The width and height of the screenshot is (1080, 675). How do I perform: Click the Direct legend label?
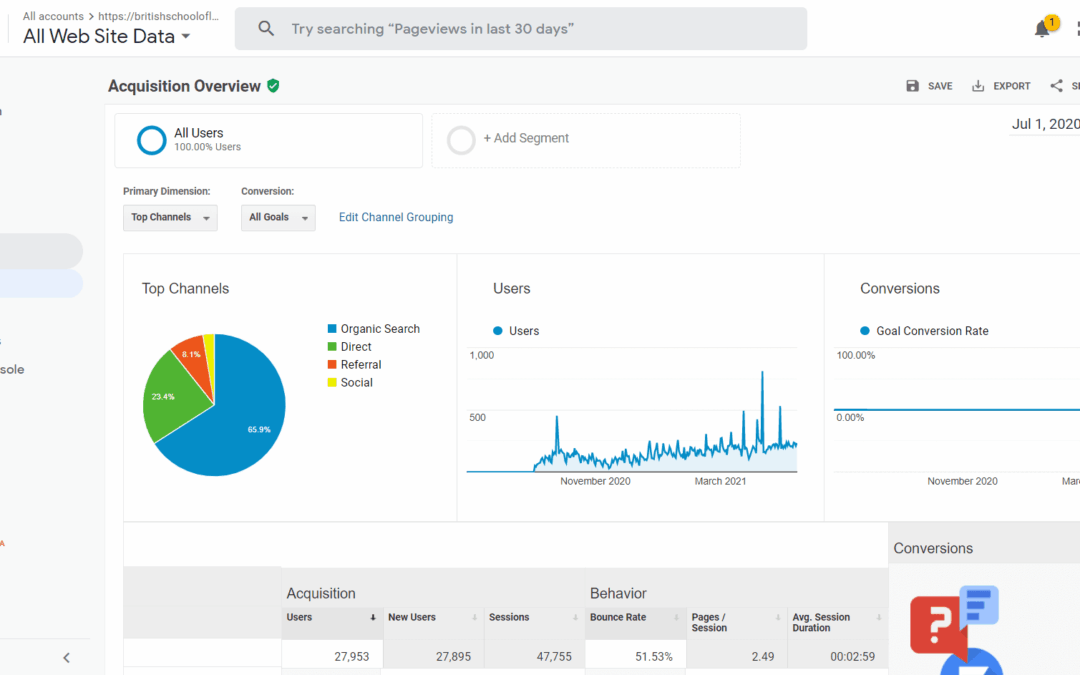click(356, 346)
